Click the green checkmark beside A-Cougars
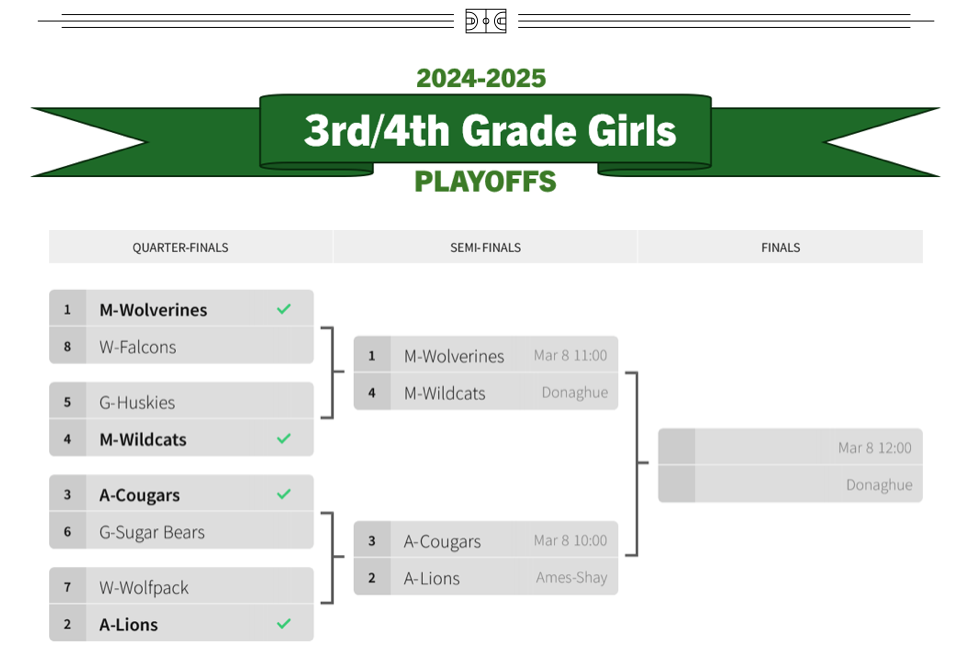974x665 pixels. coord(284,494)
